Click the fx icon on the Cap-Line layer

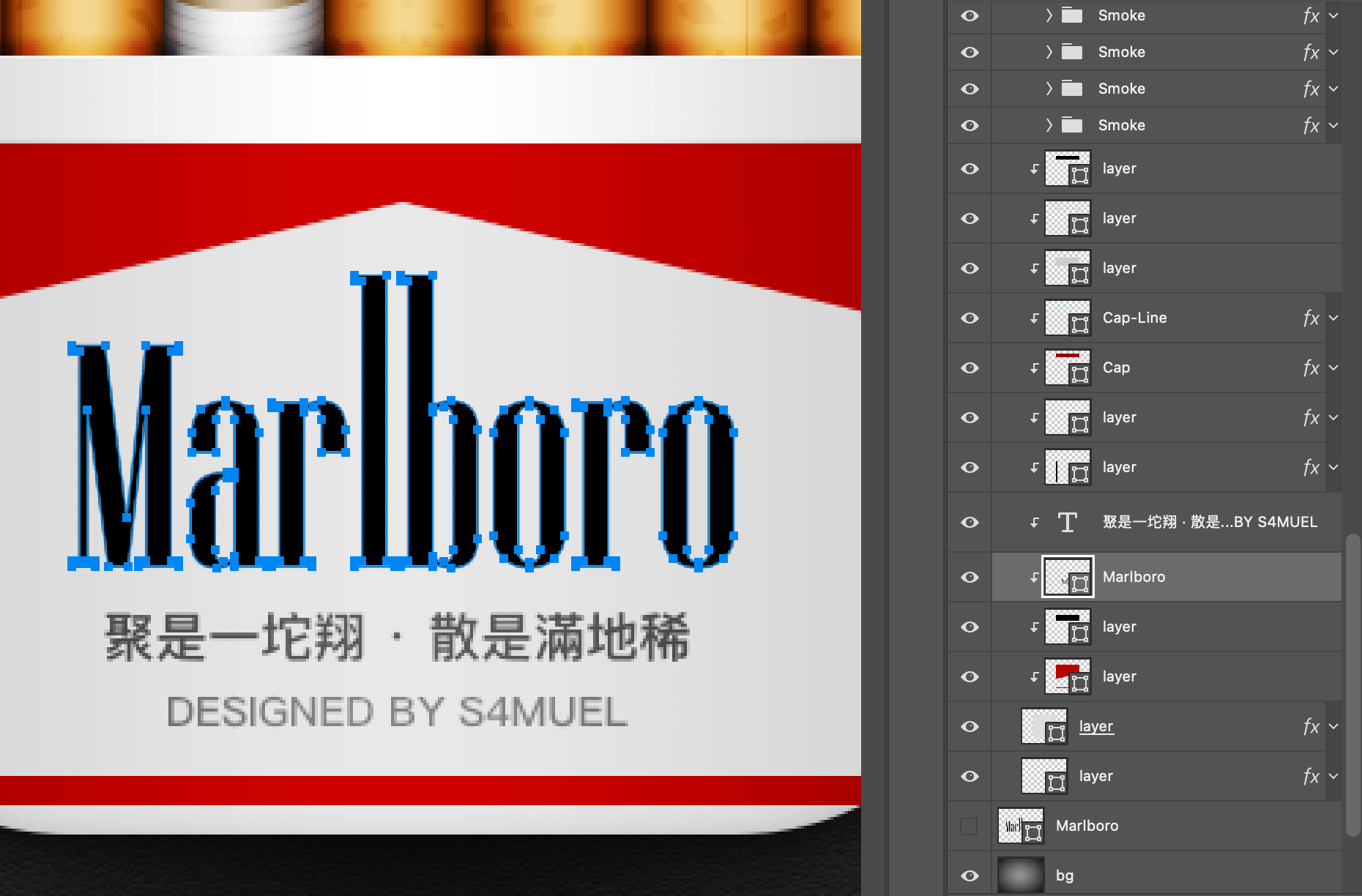click(1310, 318)
